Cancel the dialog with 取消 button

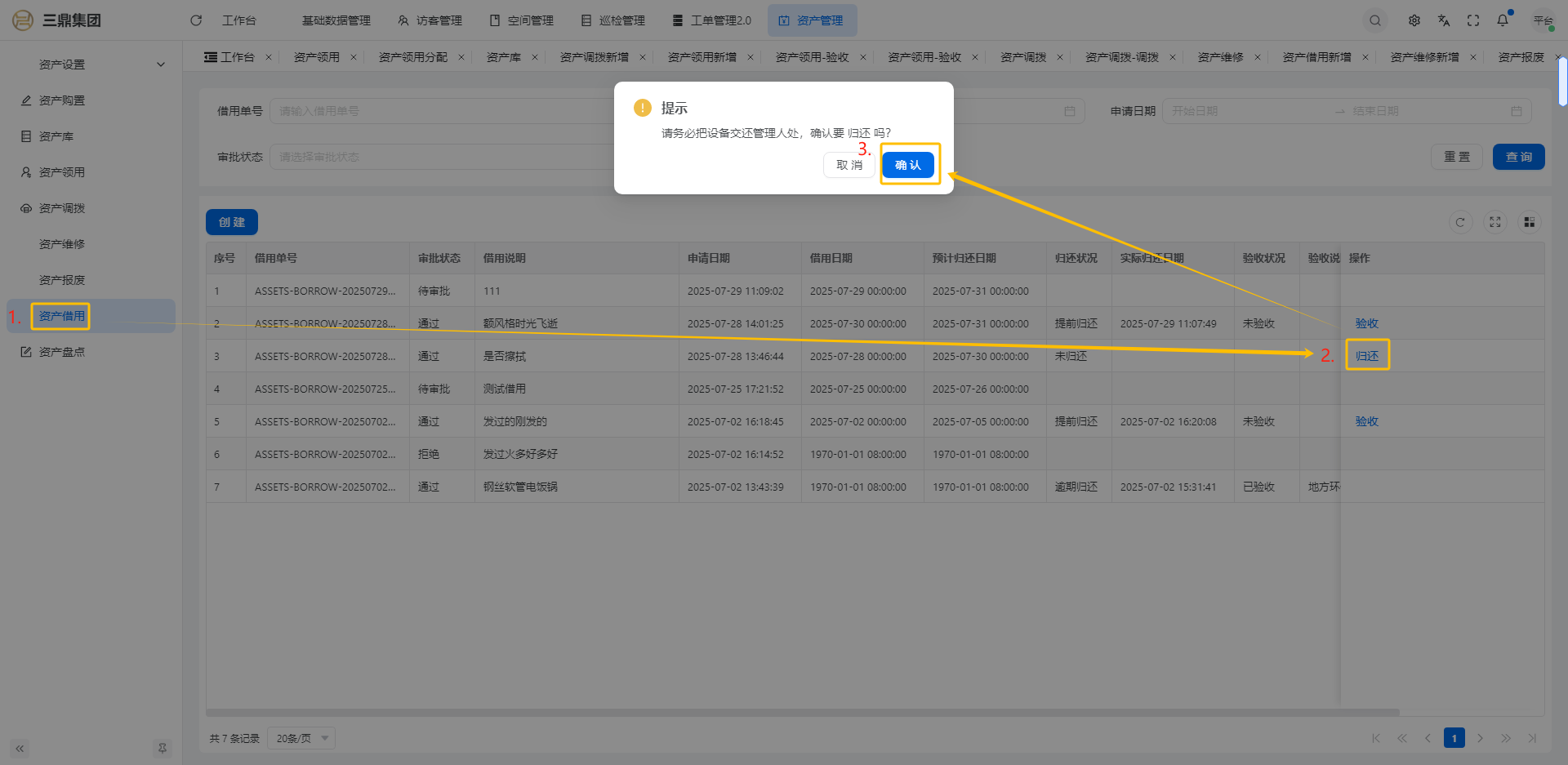click(849, 165)
